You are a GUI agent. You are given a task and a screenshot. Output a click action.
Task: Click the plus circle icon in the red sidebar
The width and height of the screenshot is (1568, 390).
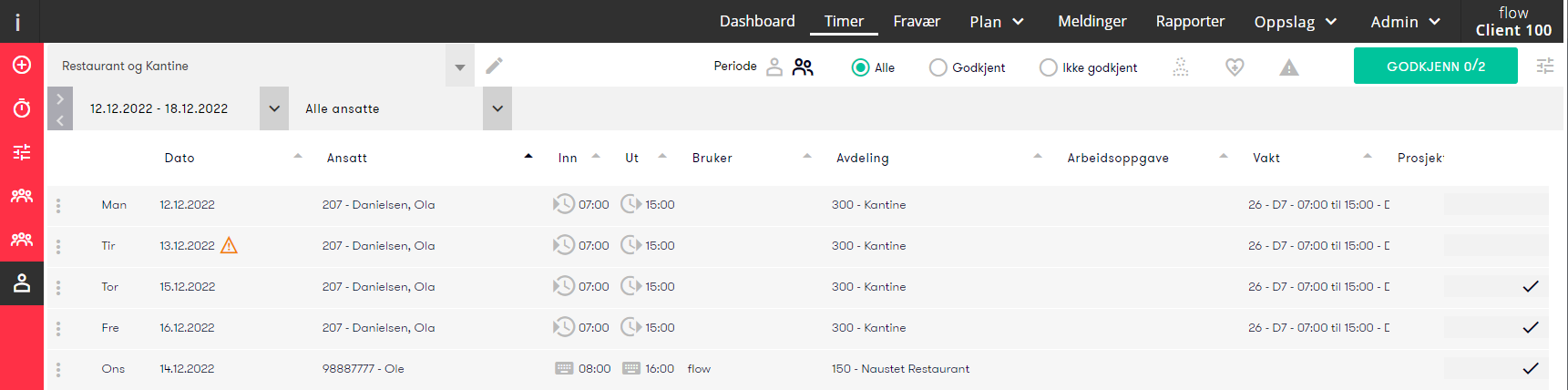click(x=22, y=65)
